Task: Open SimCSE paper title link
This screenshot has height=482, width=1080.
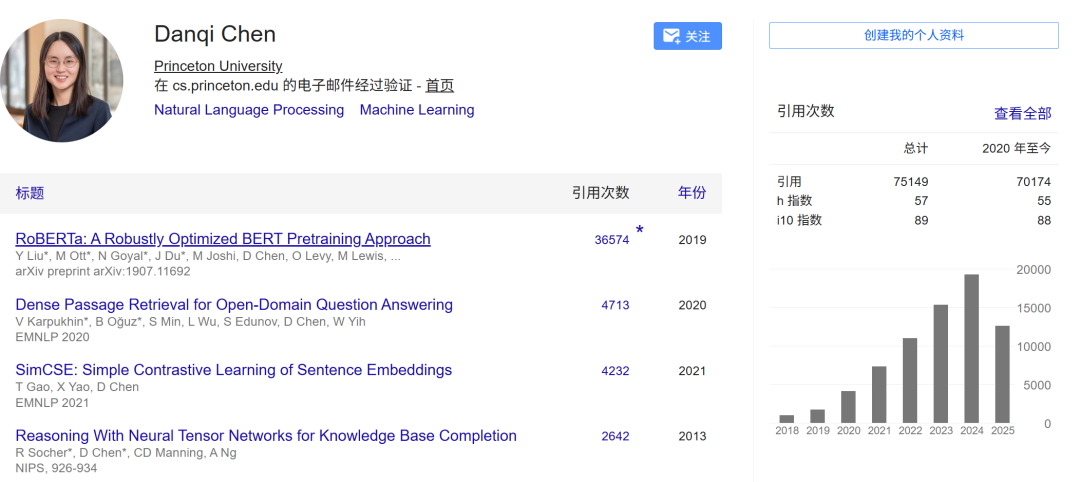Action: point(233,370)
